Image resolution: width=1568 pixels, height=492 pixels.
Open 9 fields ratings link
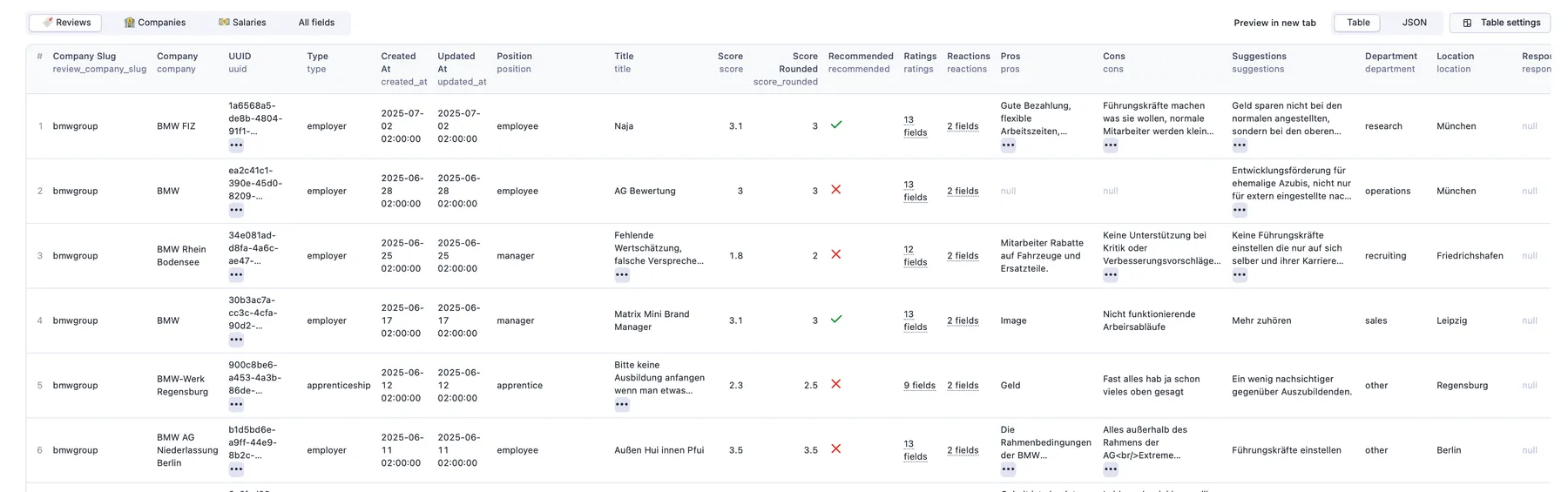click(x=920, y=385)
